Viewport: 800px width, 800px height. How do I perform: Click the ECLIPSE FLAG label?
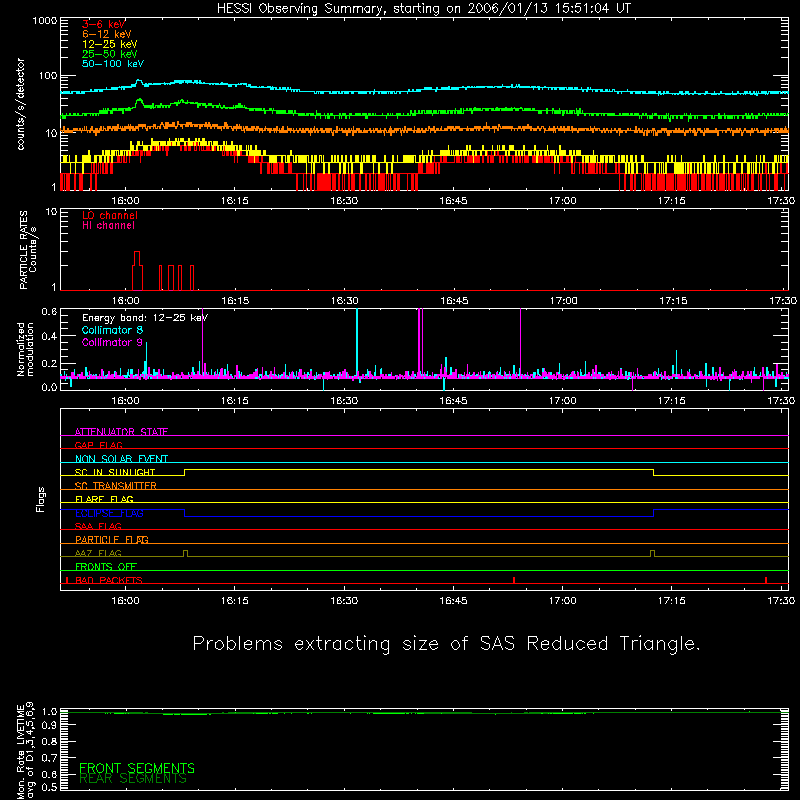point(109,513)
